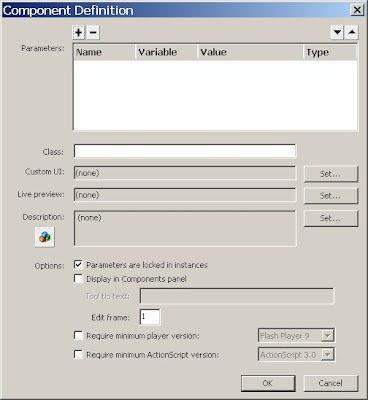Enable Display in Components panel
This screenshot has width=368, height=400.
(x=78, y=279)
